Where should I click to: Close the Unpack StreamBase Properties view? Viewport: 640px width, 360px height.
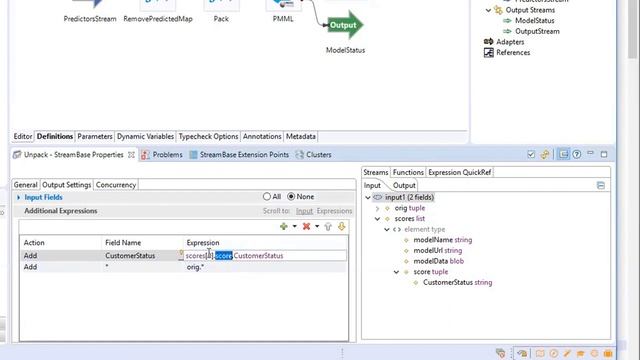pos(131,155)
